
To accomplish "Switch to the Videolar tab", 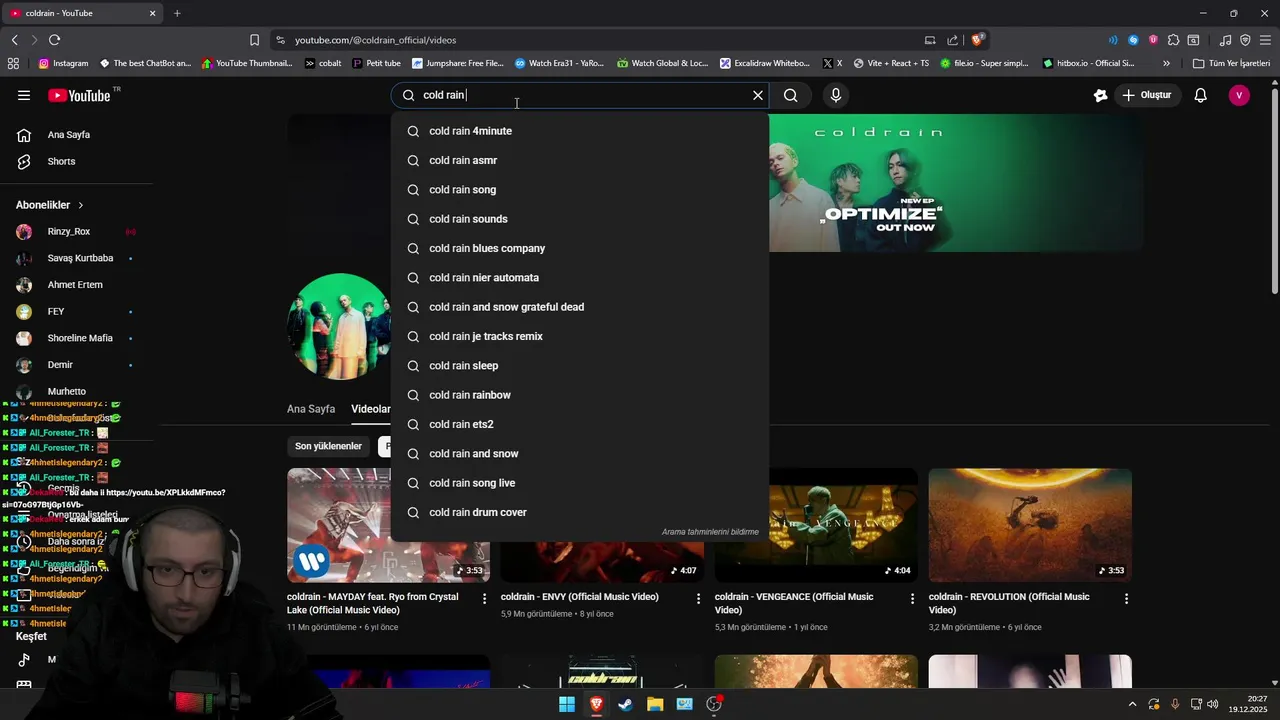I will [371, 409].
